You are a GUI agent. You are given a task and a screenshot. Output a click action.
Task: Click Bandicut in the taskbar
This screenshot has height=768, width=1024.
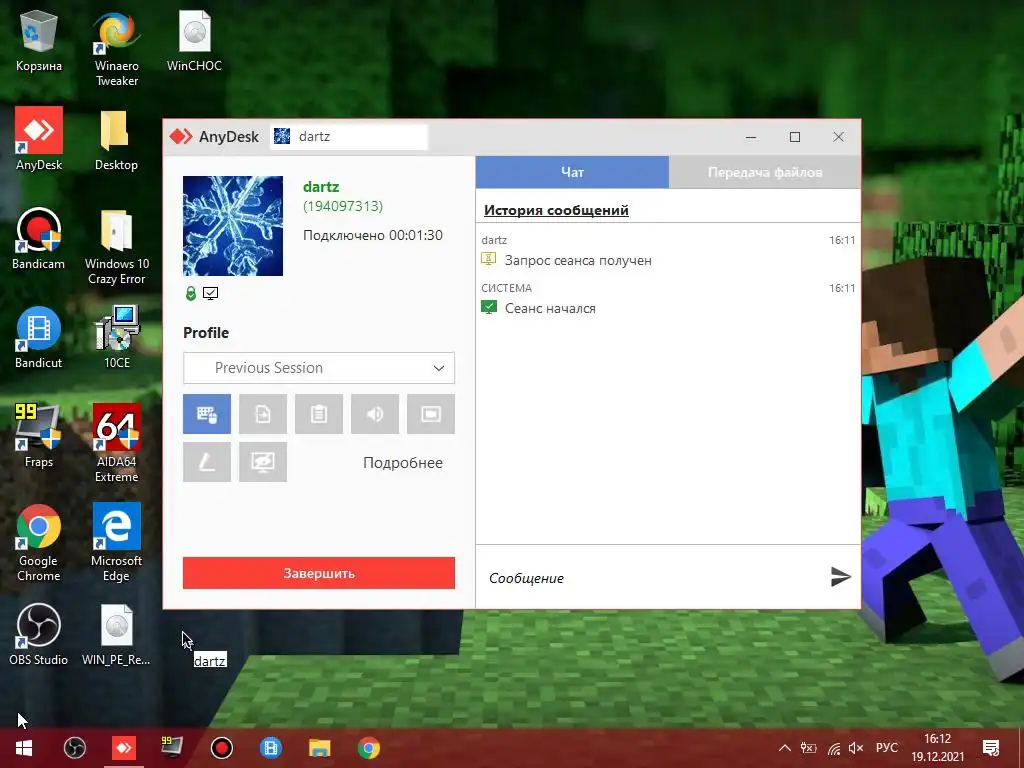point(270,748)
